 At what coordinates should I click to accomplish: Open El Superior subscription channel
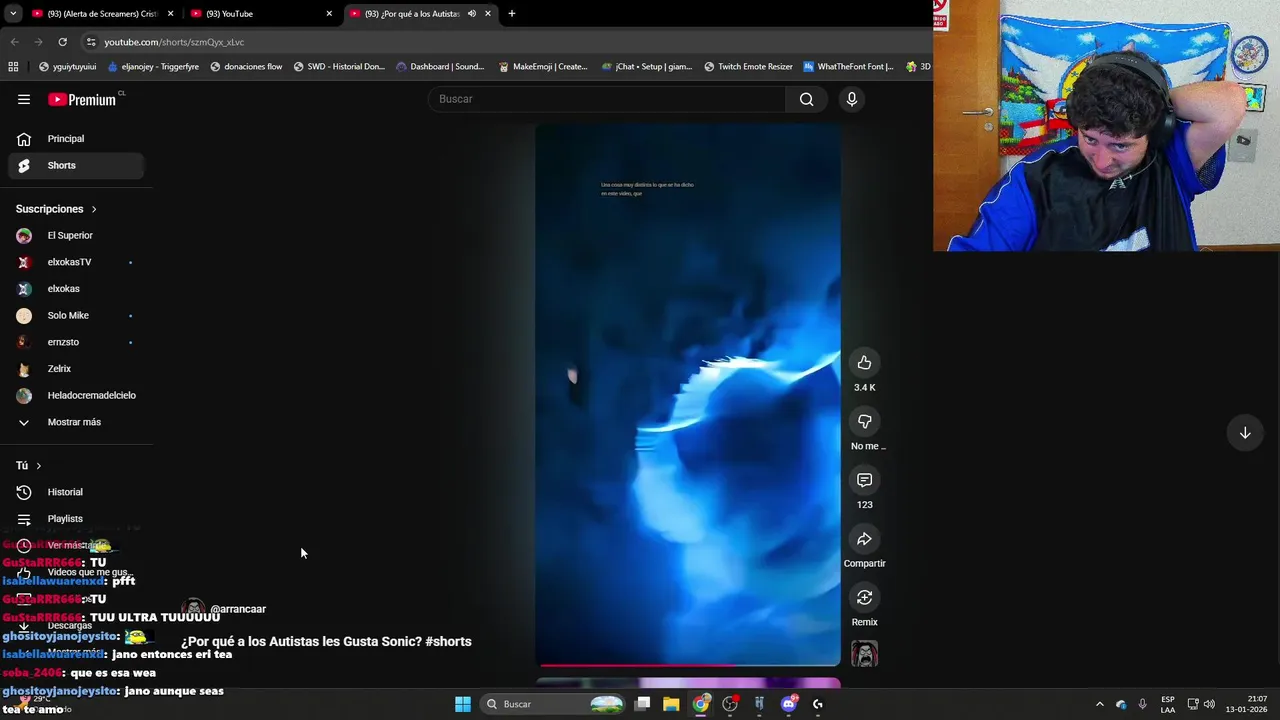(x=76, y=236)
